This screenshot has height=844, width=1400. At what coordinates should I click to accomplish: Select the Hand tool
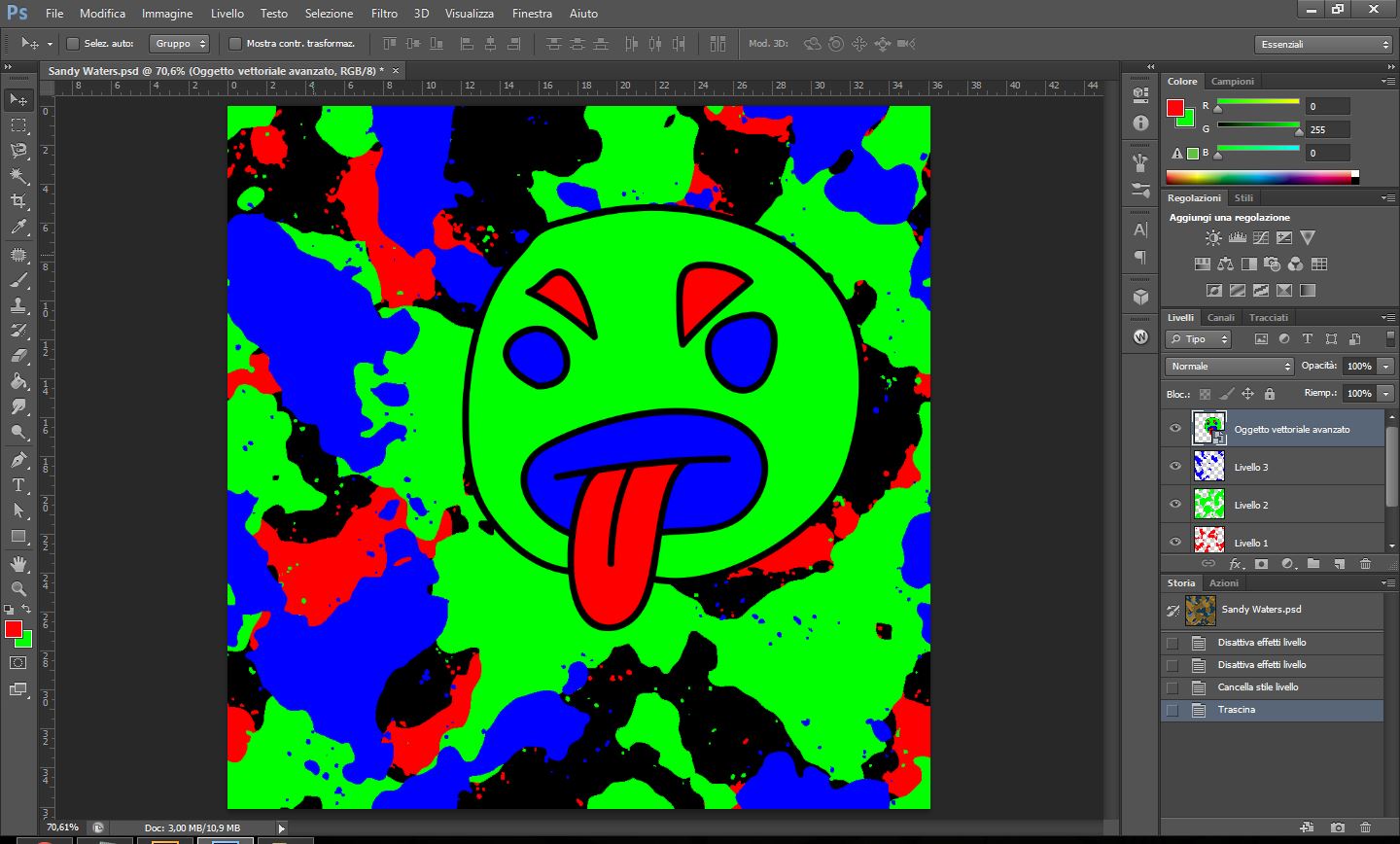click(x=18, y=564)
